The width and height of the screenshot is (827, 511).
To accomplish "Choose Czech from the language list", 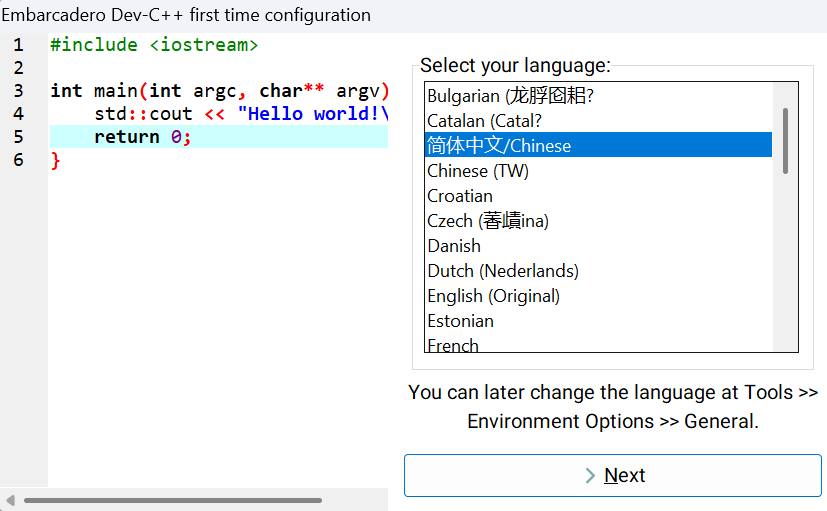I will point(598,220).
